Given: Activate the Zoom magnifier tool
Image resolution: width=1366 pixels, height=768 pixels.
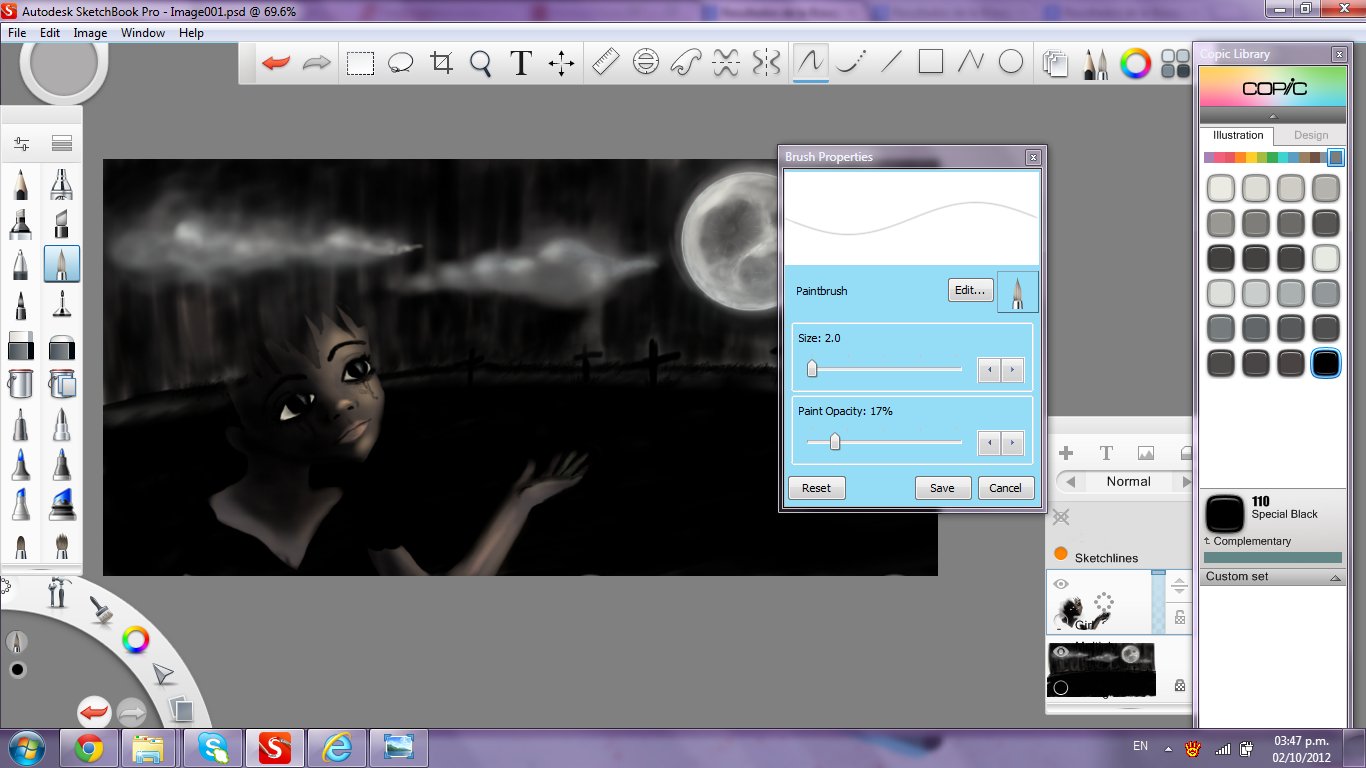Looking at the screenshot, I should (x=481, y=63).
